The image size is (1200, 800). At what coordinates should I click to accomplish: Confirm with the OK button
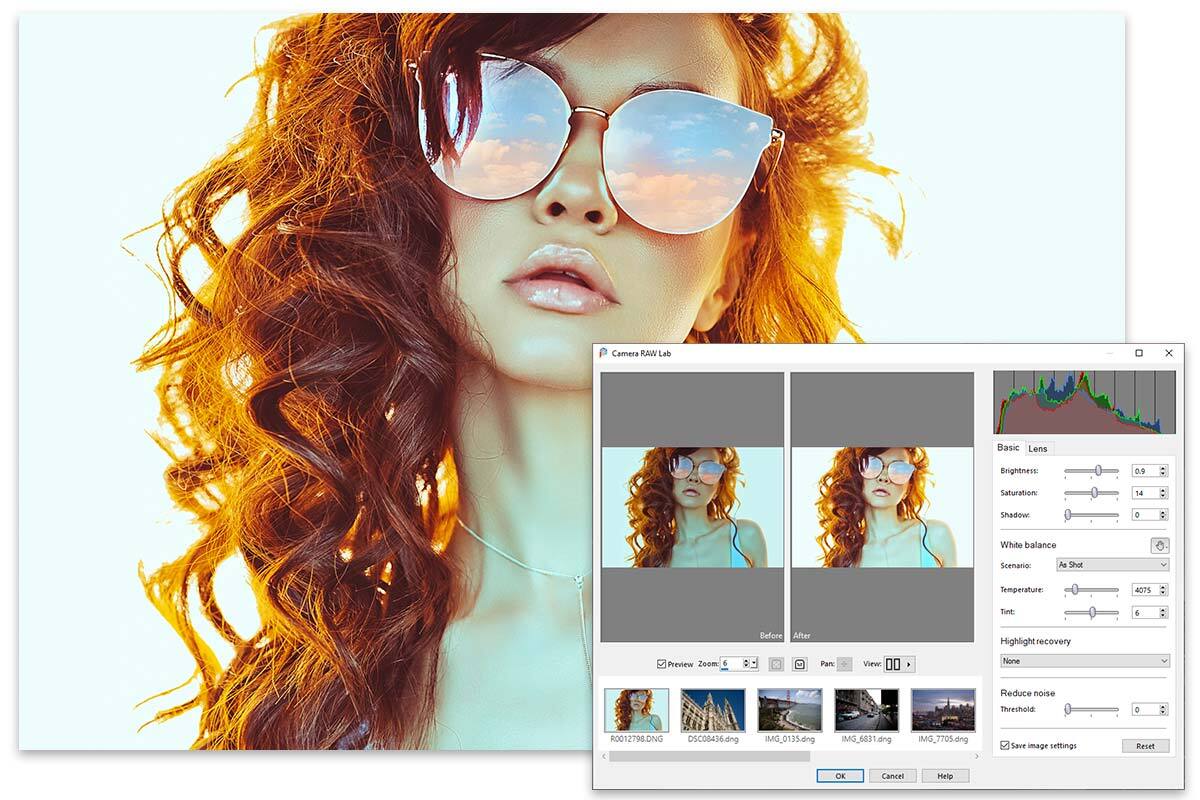click(x=840, y=776)
